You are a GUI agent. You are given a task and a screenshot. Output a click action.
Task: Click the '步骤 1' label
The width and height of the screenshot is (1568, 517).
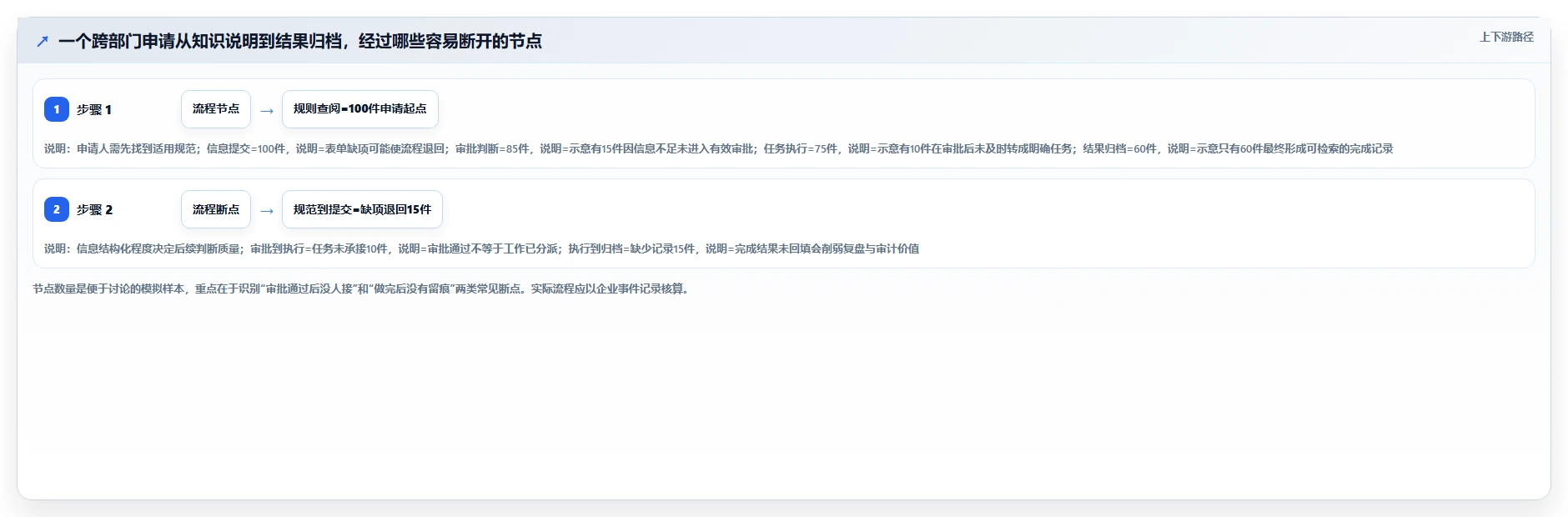94,109
